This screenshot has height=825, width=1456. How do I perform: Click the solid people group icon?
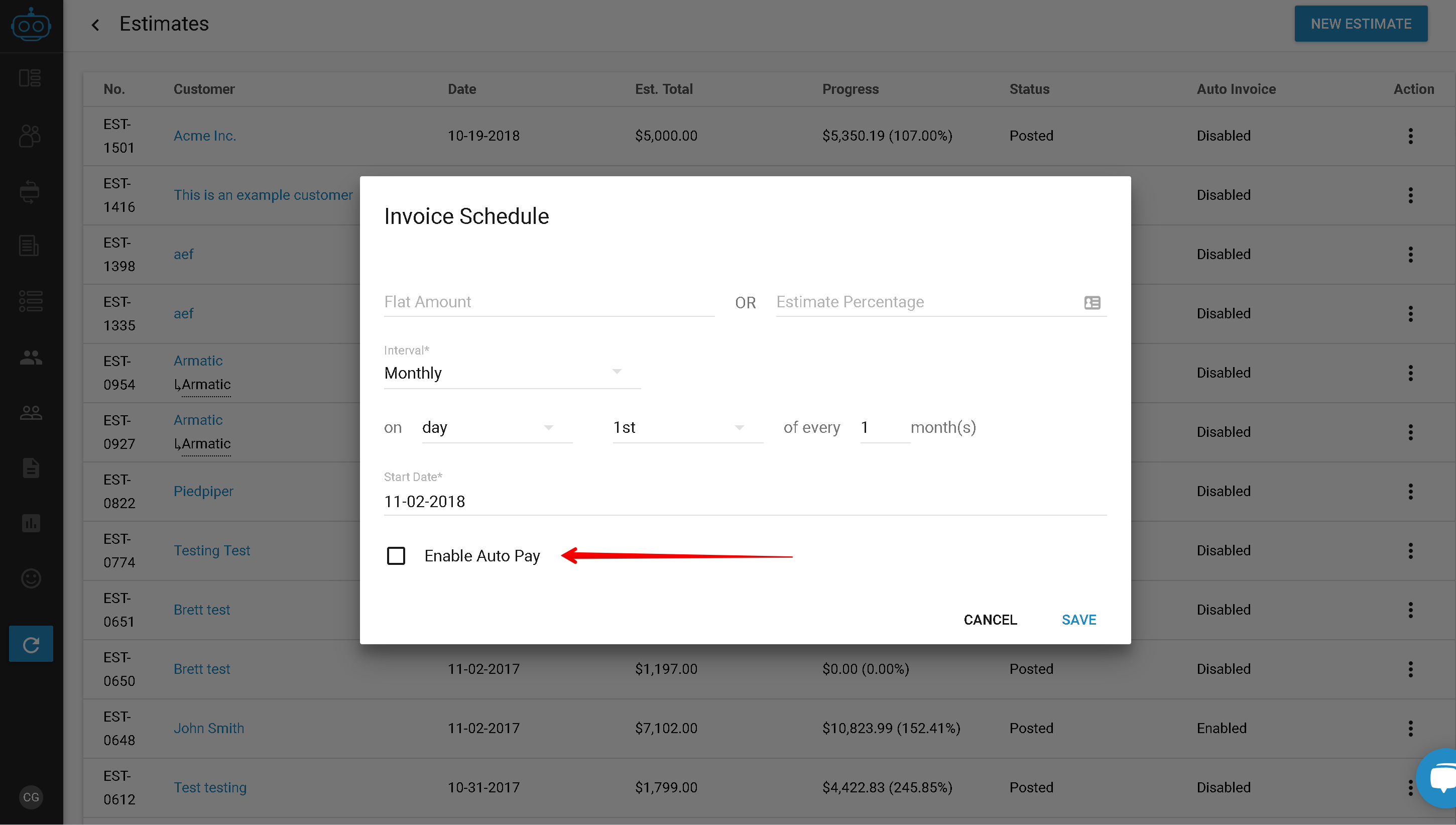pos(31,358)
